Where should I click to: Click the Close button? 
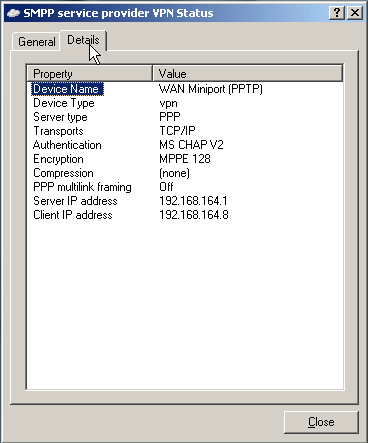click(x=321, y=422)
